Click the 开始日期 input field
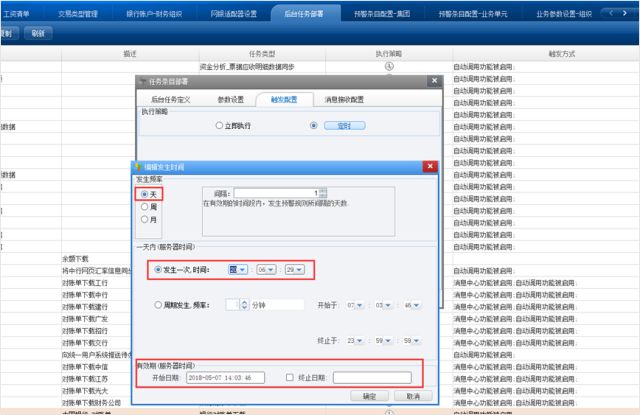The width and height of the screenshot is (640, 415). point(225,377)
